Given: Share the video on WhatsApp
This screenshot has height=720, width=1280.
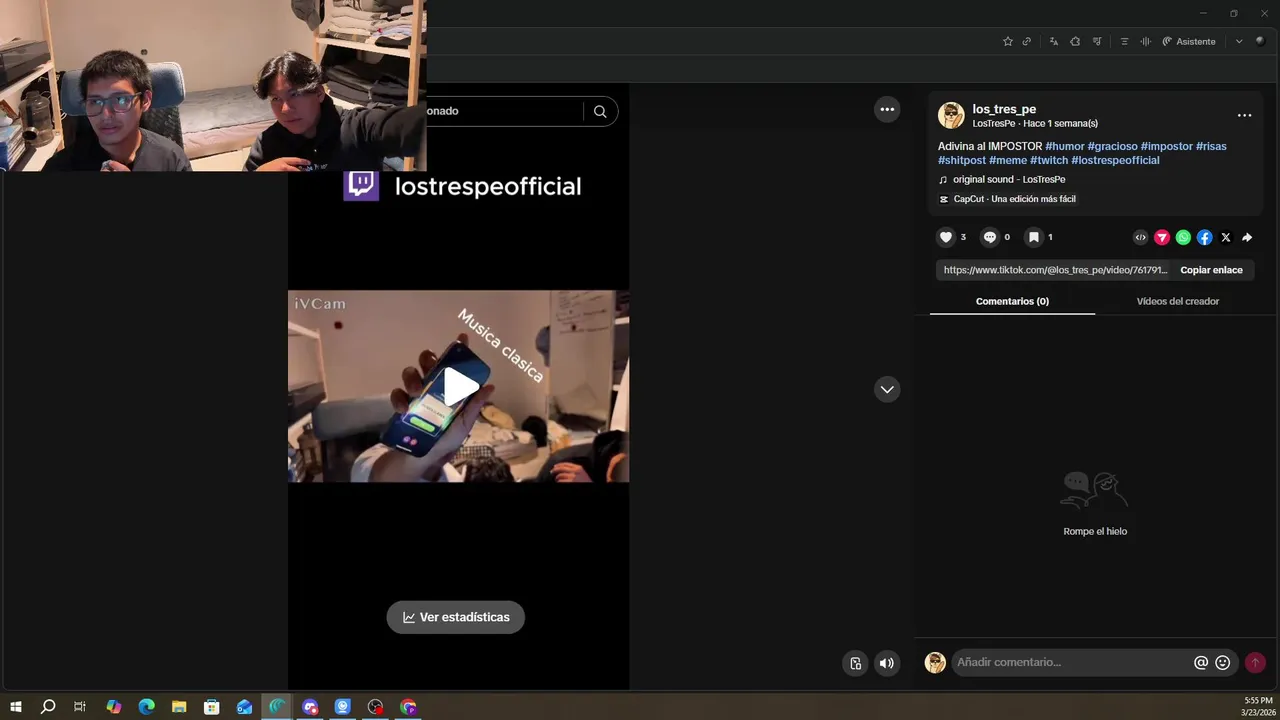Looking at the screenshot, I should (x=1183, y=237).
